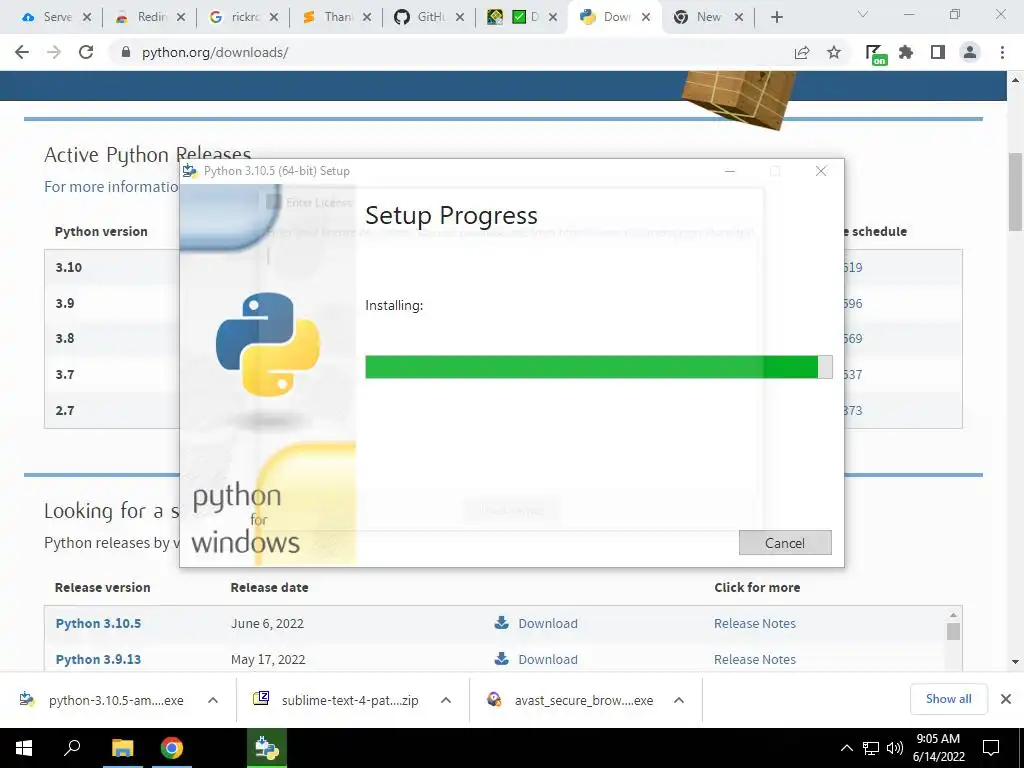
Task: Open Chrome's three-dot menu
Action: [1002, 52]
